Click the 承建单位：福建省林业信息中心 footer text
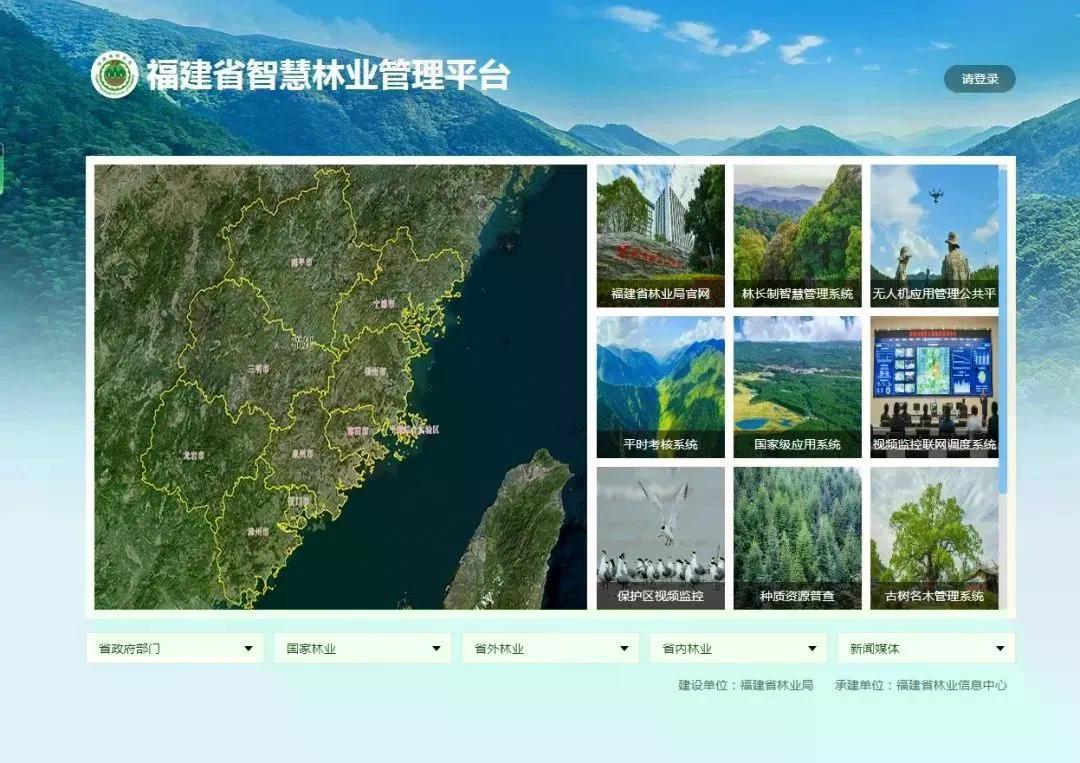Image resolution: width=1080 pixels, height=763 pixels. (x=921, y=685)
